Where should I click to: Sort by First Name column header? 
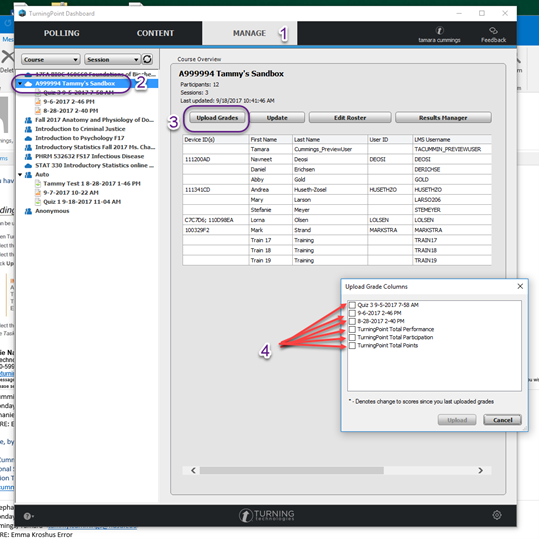point(271,140)
